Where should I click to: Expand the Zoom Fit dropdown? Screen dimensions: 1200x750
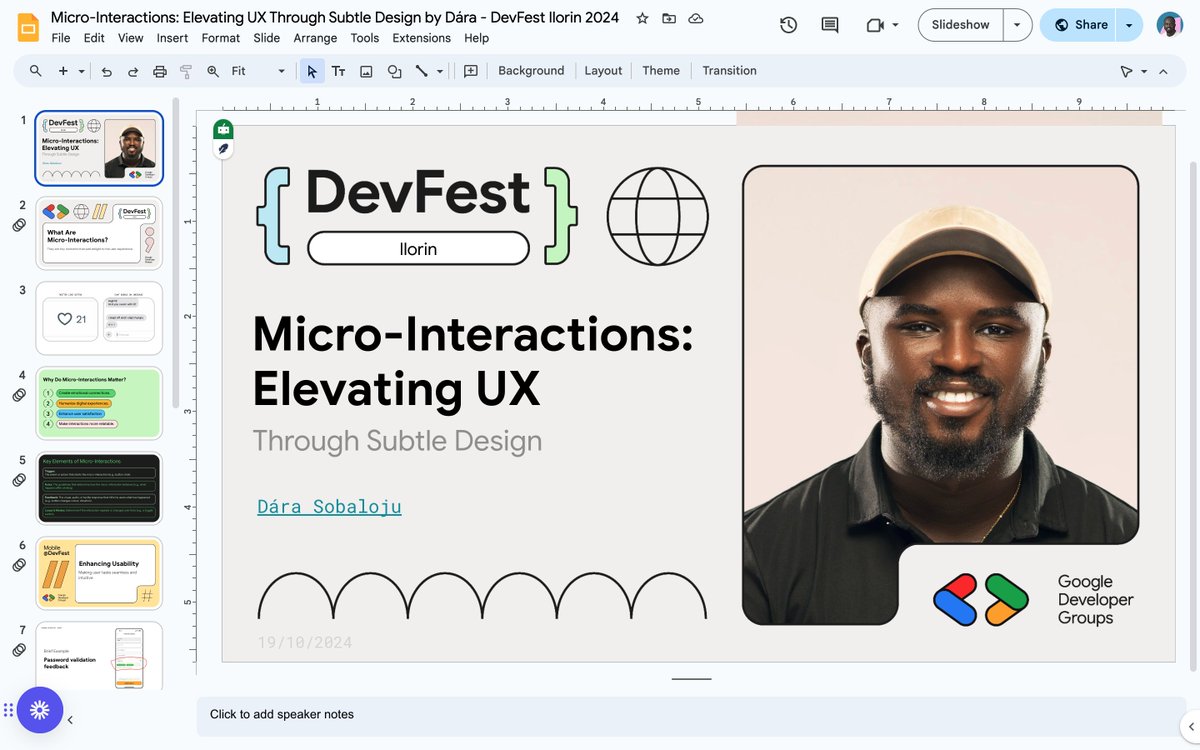pos(258,71)
